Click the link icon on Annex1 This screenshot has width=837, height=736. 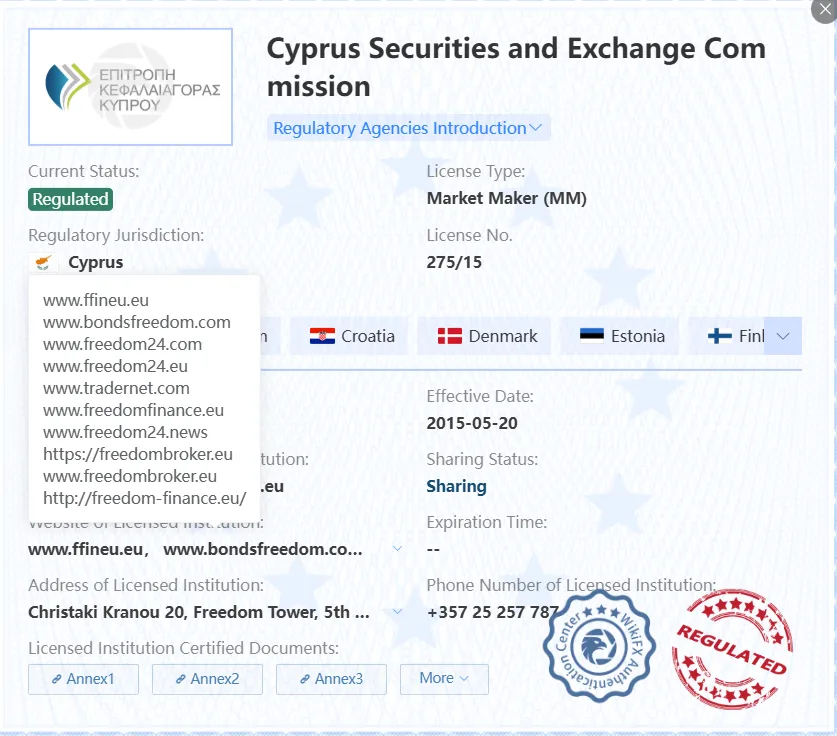tap(57, 679)
